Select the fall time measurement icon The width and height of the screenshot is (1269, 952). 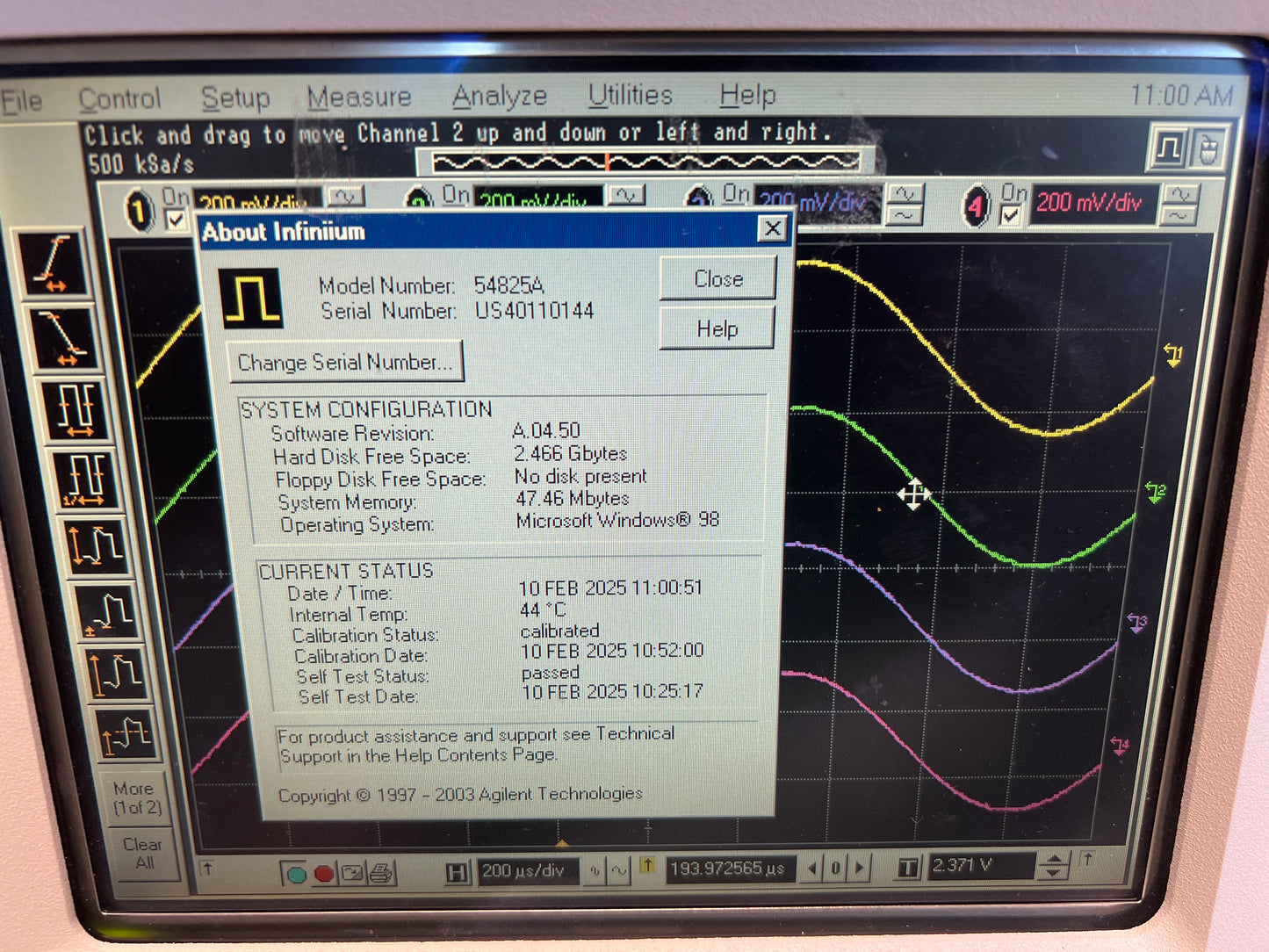click(x=63, y=338)
